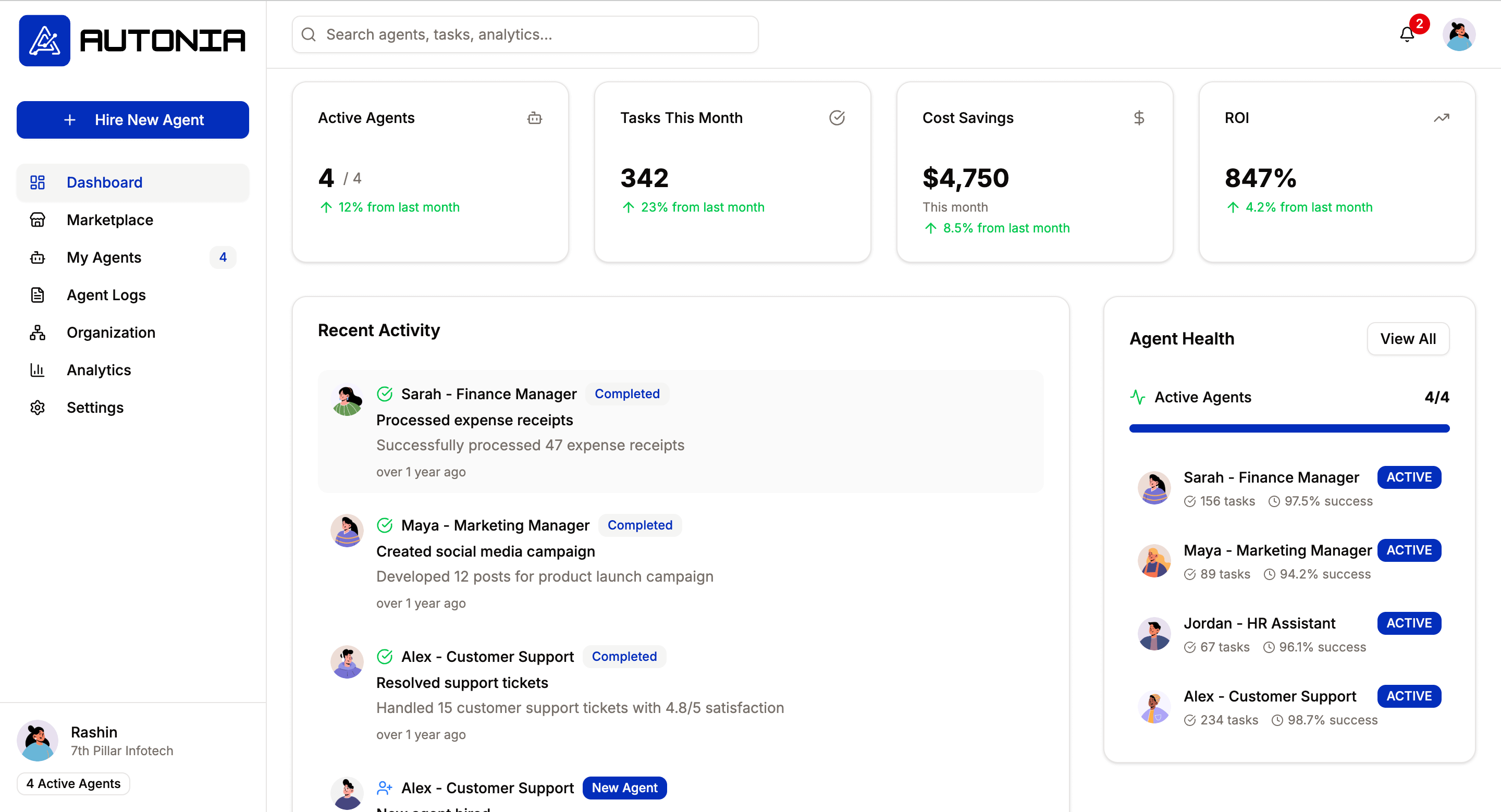This screenshot has width=1501, height=812.
Task: Click the robot icon in Active Agents card
Action: [x=534, y=118]
